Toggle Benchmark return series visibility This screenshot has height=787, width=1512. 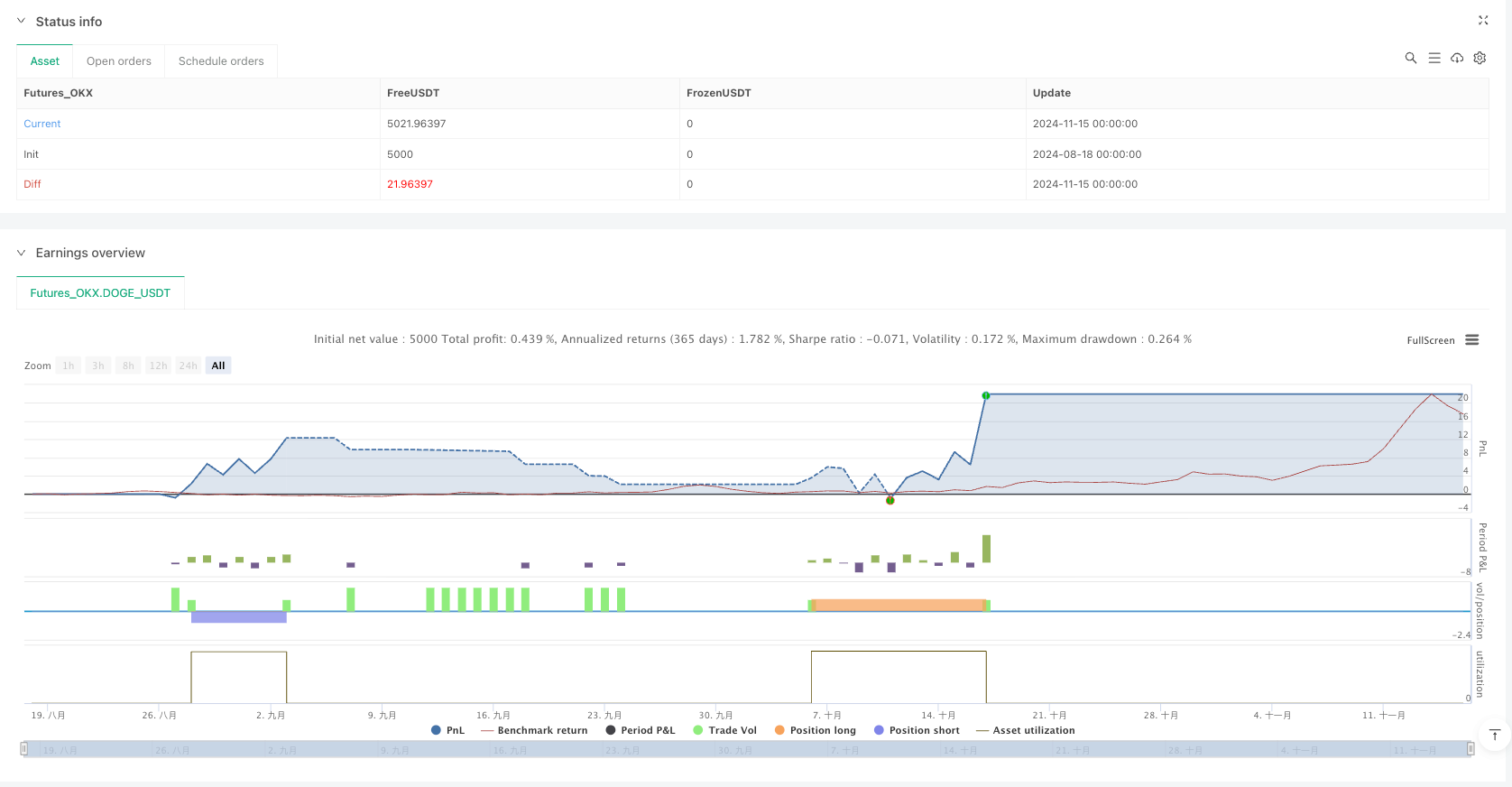click(x=534, y=730)
